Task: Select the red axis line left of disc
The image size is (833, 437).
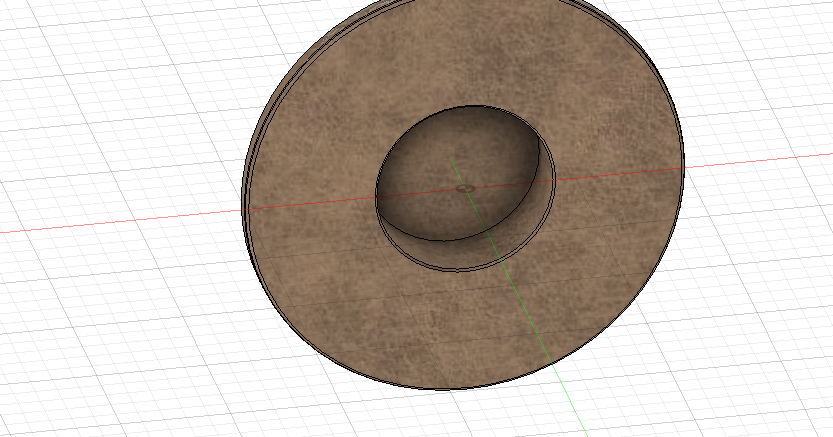Action: pyautogui.click(x=120, y=221)
